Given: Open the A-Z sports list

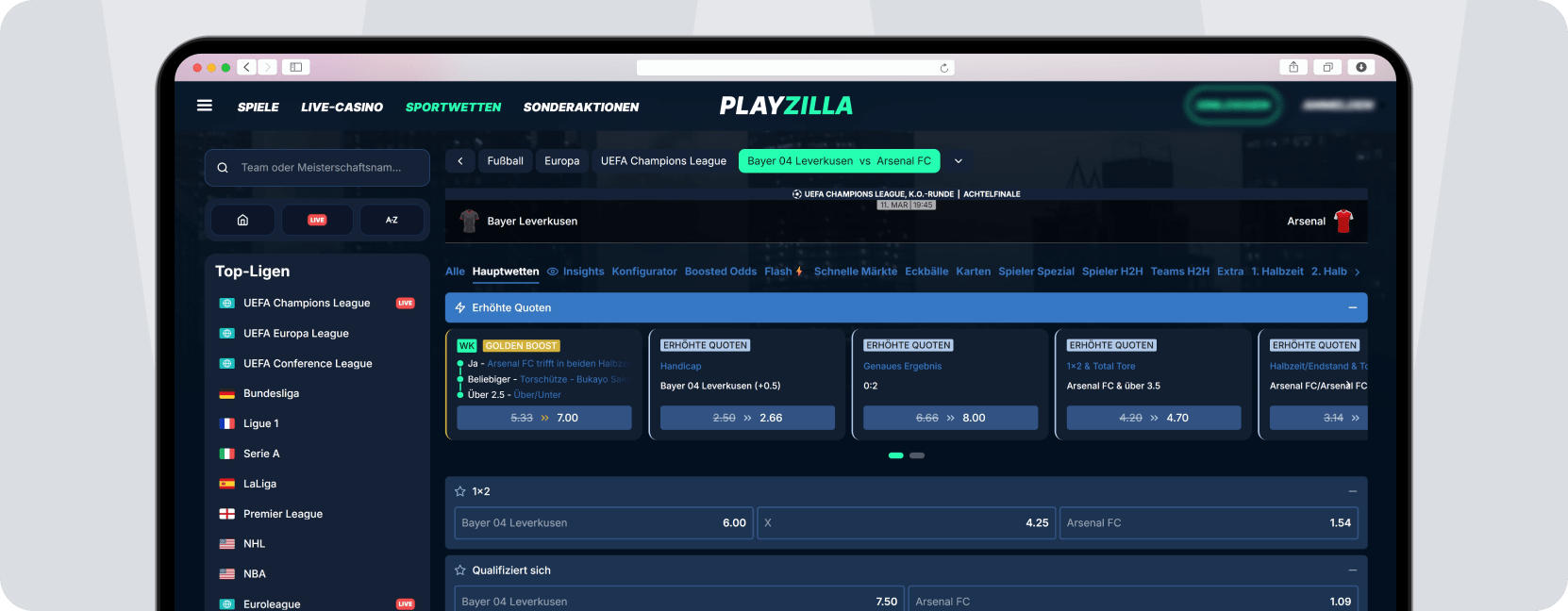Looking at the screenshot, I should point(392,220).
